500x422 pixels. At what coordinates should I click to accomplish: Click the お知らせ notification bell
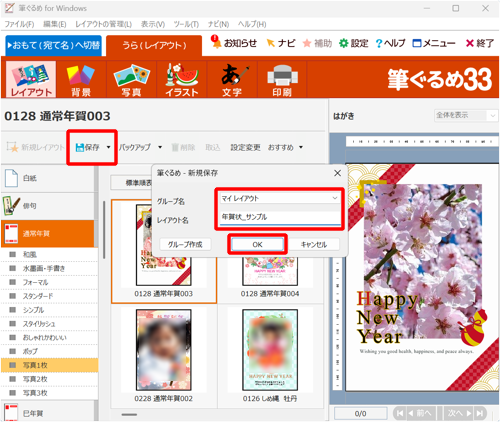[x=234, y=43]
